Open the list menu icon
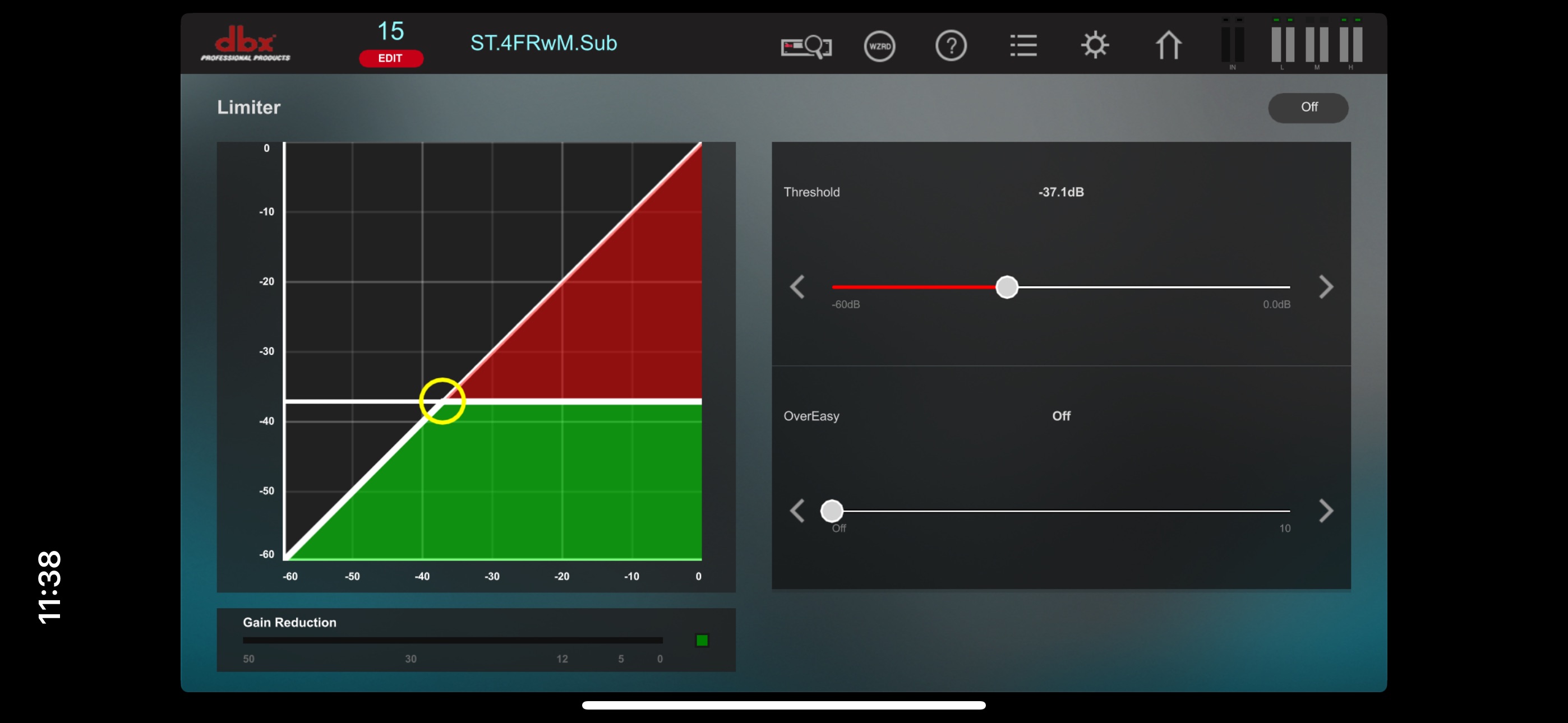The height and width of the screenshot is (723, 1568). coord(1023,45)
